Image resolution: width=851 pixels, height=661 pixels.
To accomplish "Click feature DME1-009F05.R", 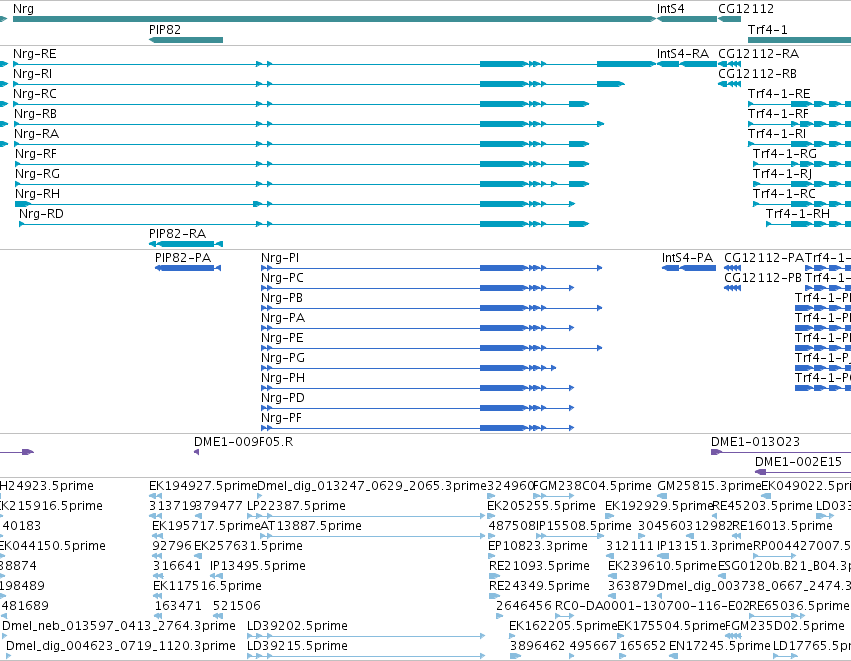I will click(x=244, y=442).
